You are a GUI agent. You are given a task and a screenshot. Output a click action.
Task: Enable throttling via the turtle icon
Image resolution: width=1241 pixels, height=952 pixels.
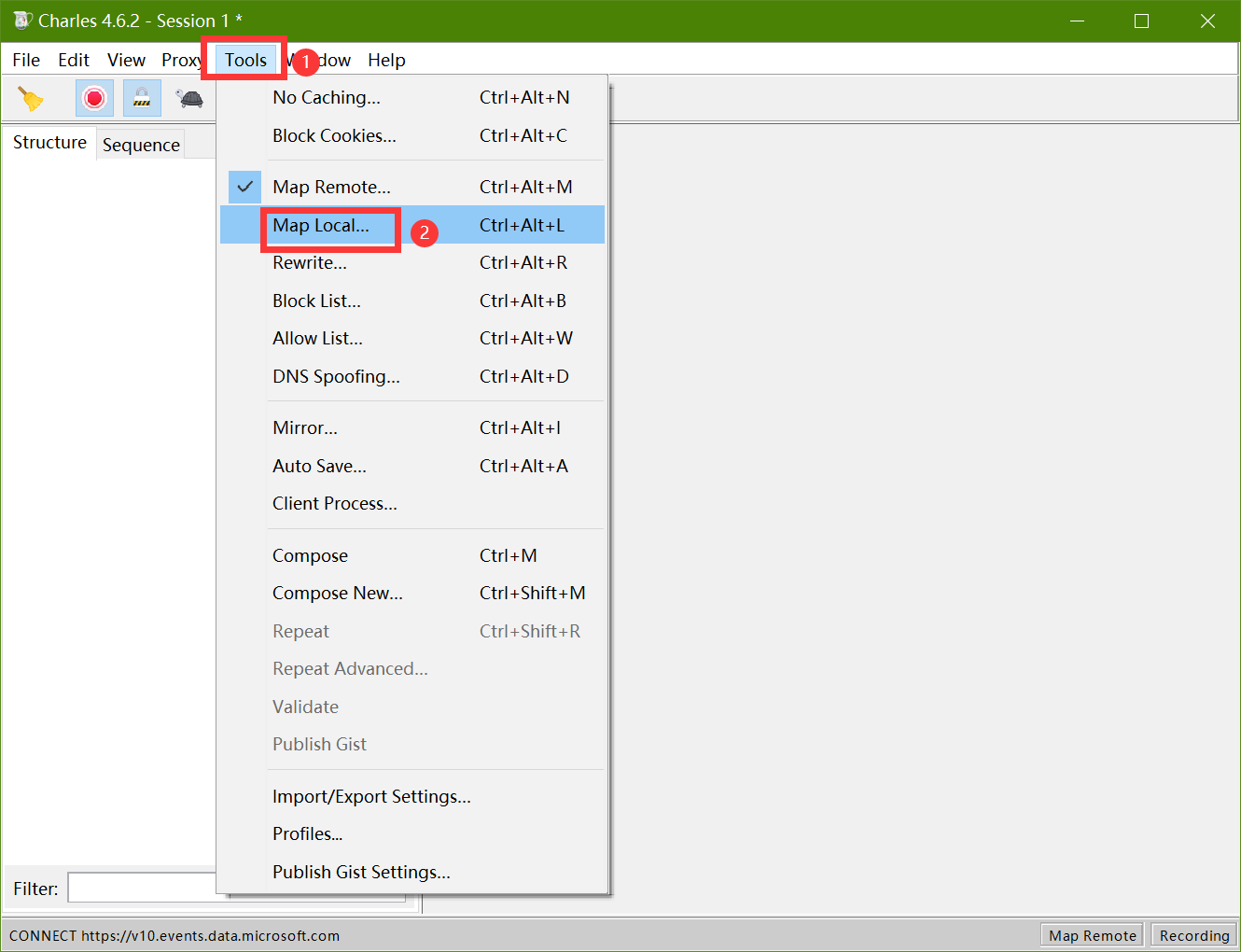(x=189, y=97)
